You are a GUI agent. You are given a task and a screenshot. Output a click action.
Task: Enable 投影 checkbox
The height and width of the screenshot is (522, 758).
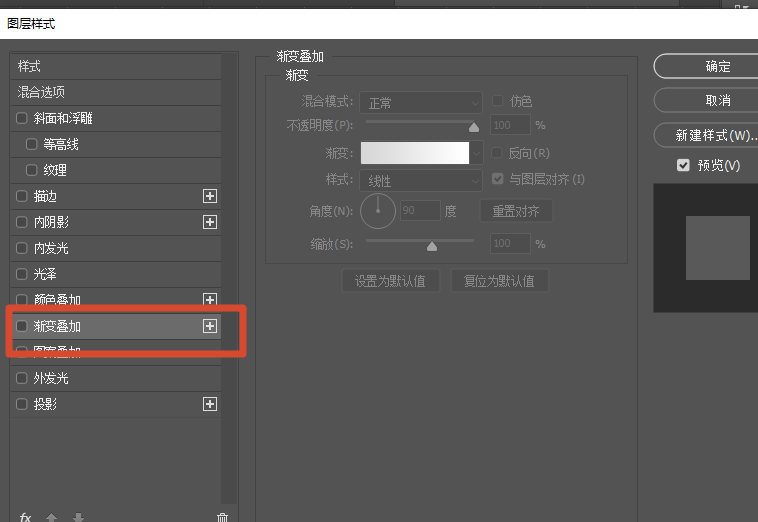coord(22,404)
